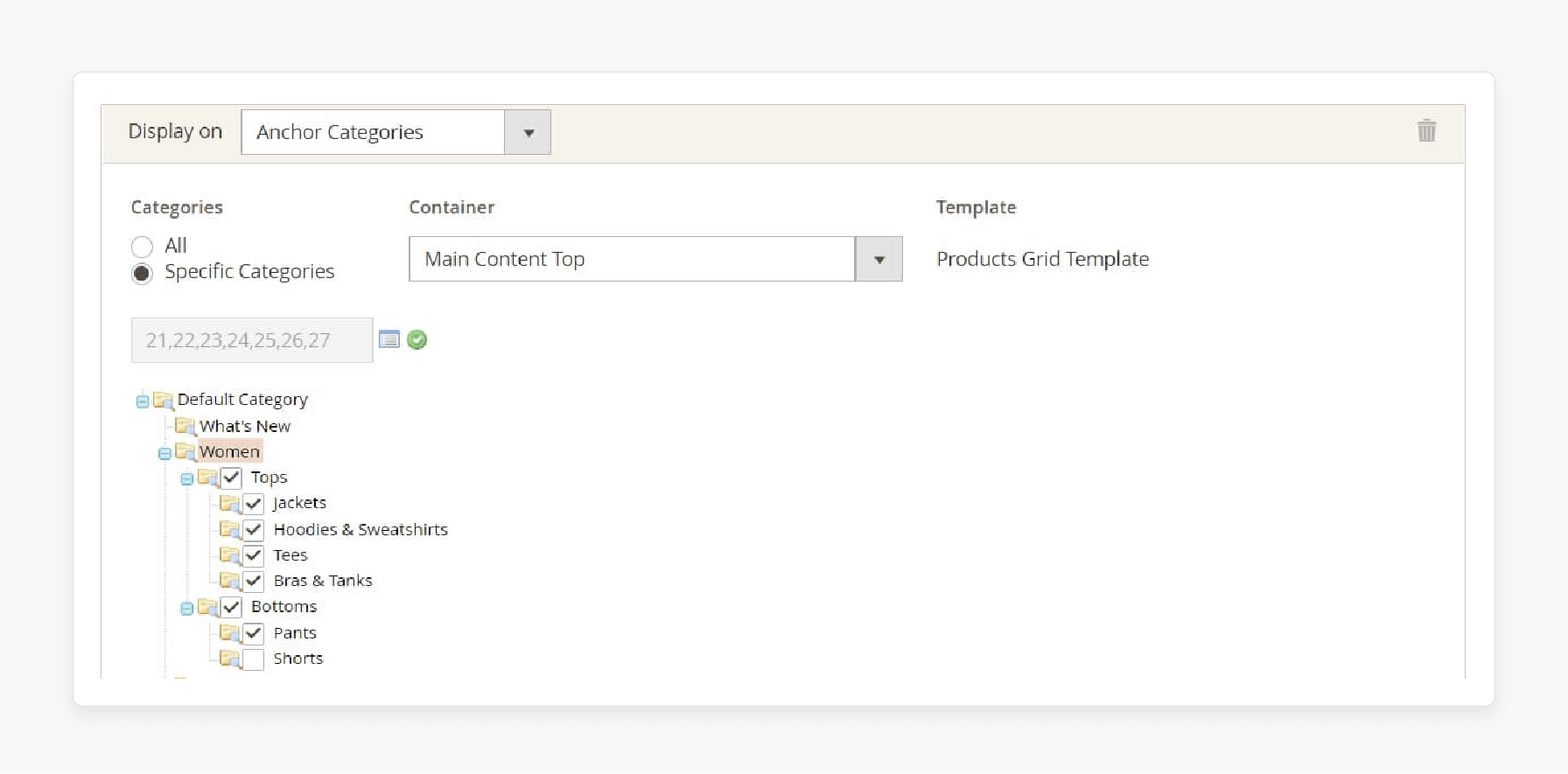The height and width of the screenshot is (774, 1568).
Task: Click the Pants folder icon
Action: 230,632
